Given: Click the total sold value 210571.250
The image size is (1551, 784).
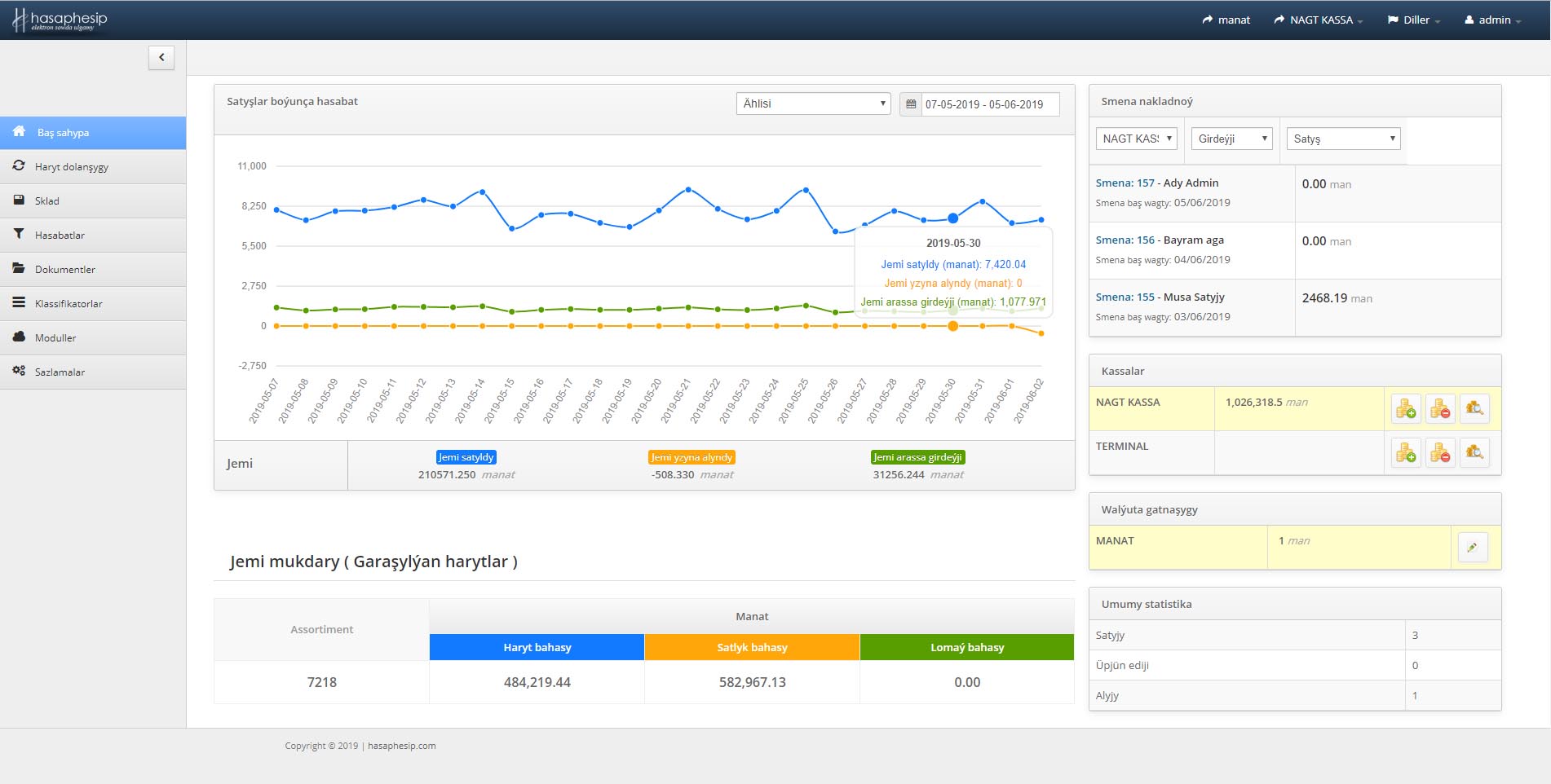Looking at the screenshot, I should pos(447,474).
